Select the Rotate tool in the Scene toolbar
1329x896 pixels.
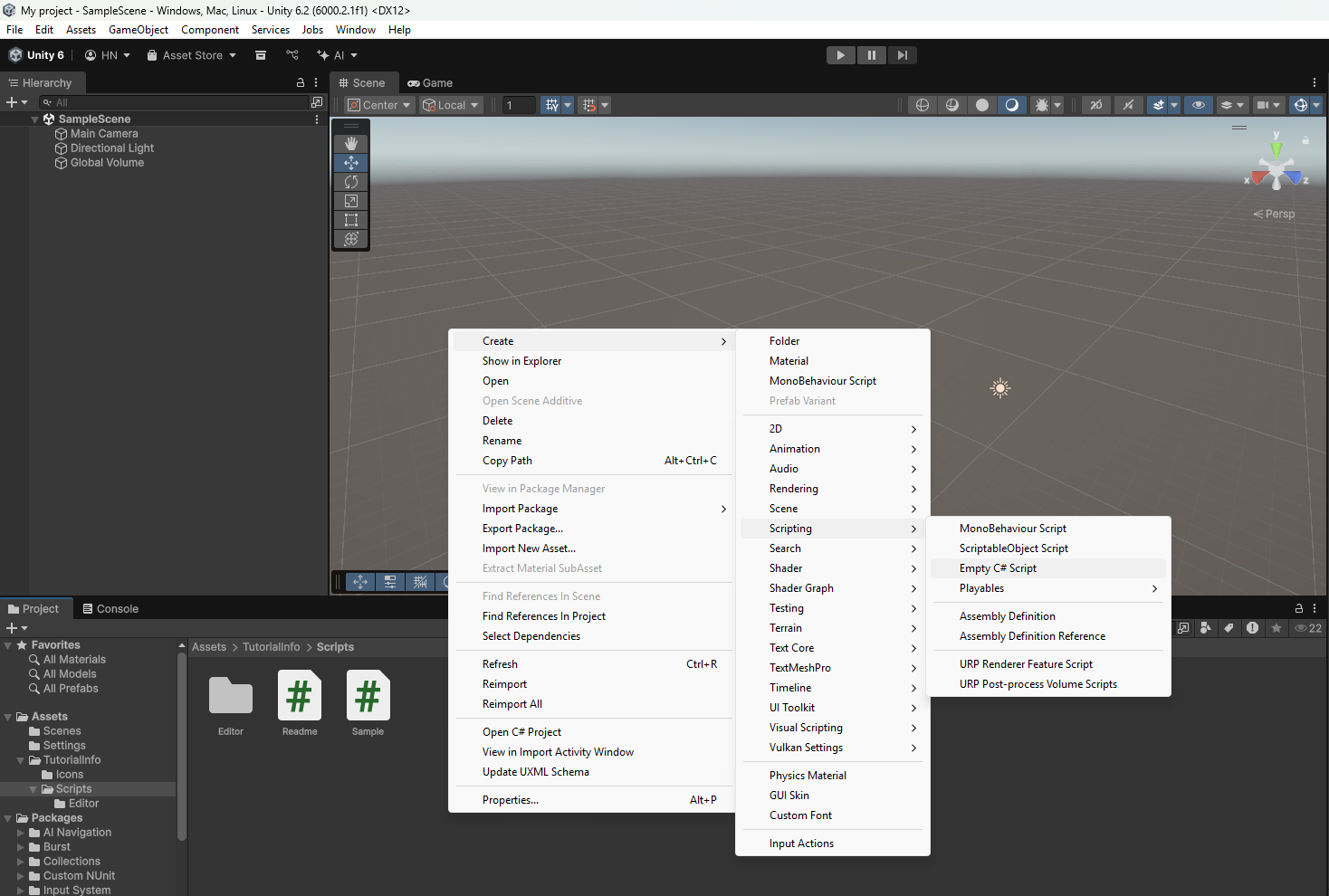tap(350, 181)
